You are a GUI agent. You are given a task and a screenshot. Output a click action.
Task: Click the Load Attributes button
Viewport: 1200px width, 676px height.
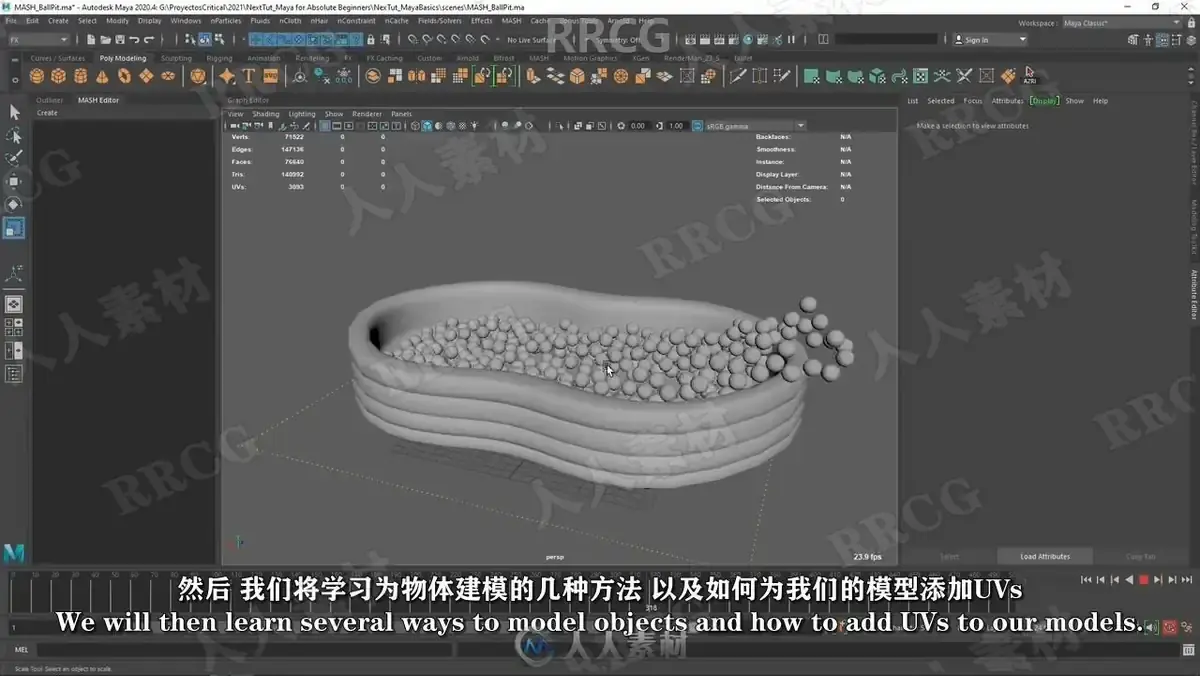coord(1045,556)
